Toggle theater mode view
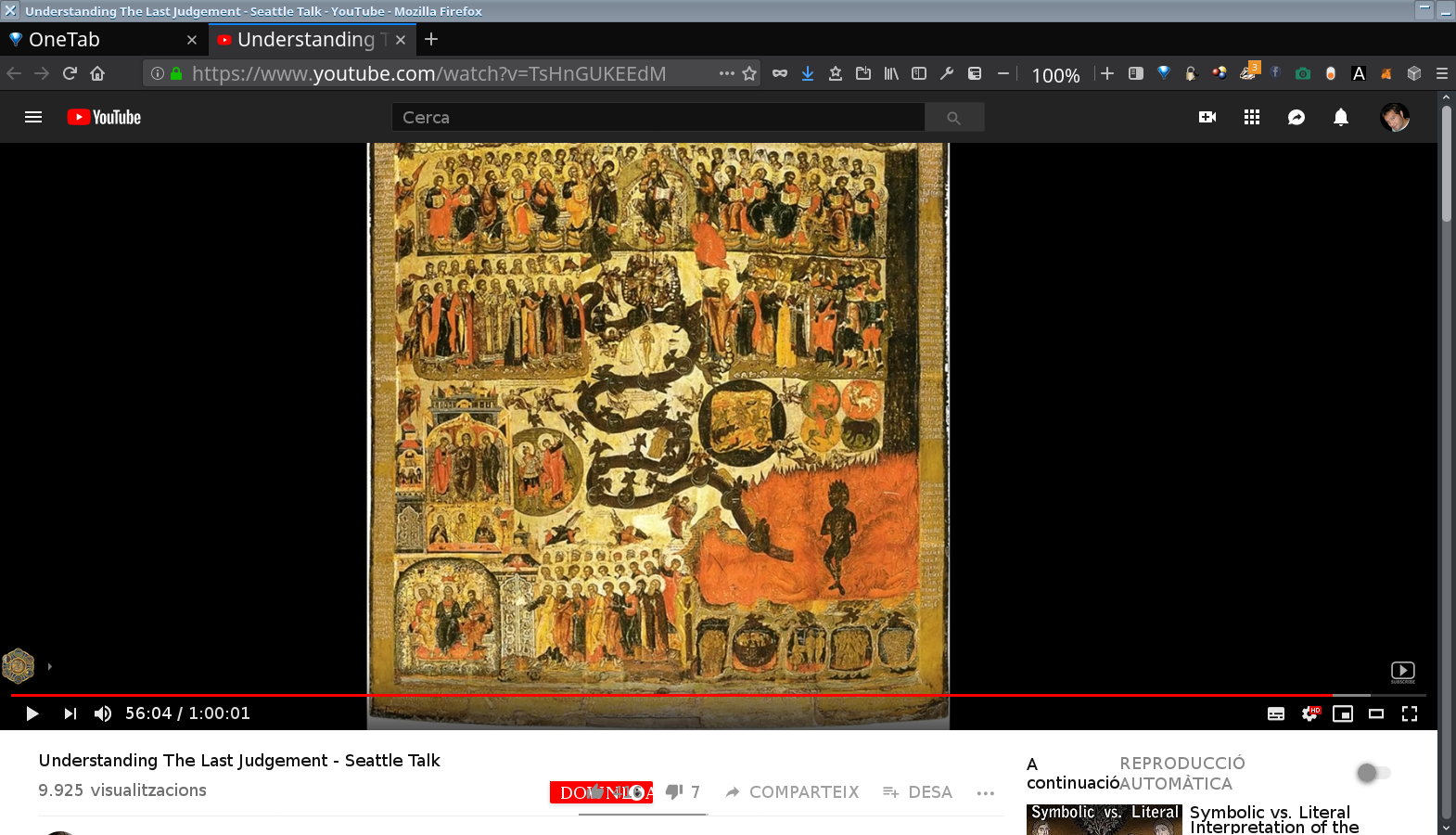 click(1376, 713)
